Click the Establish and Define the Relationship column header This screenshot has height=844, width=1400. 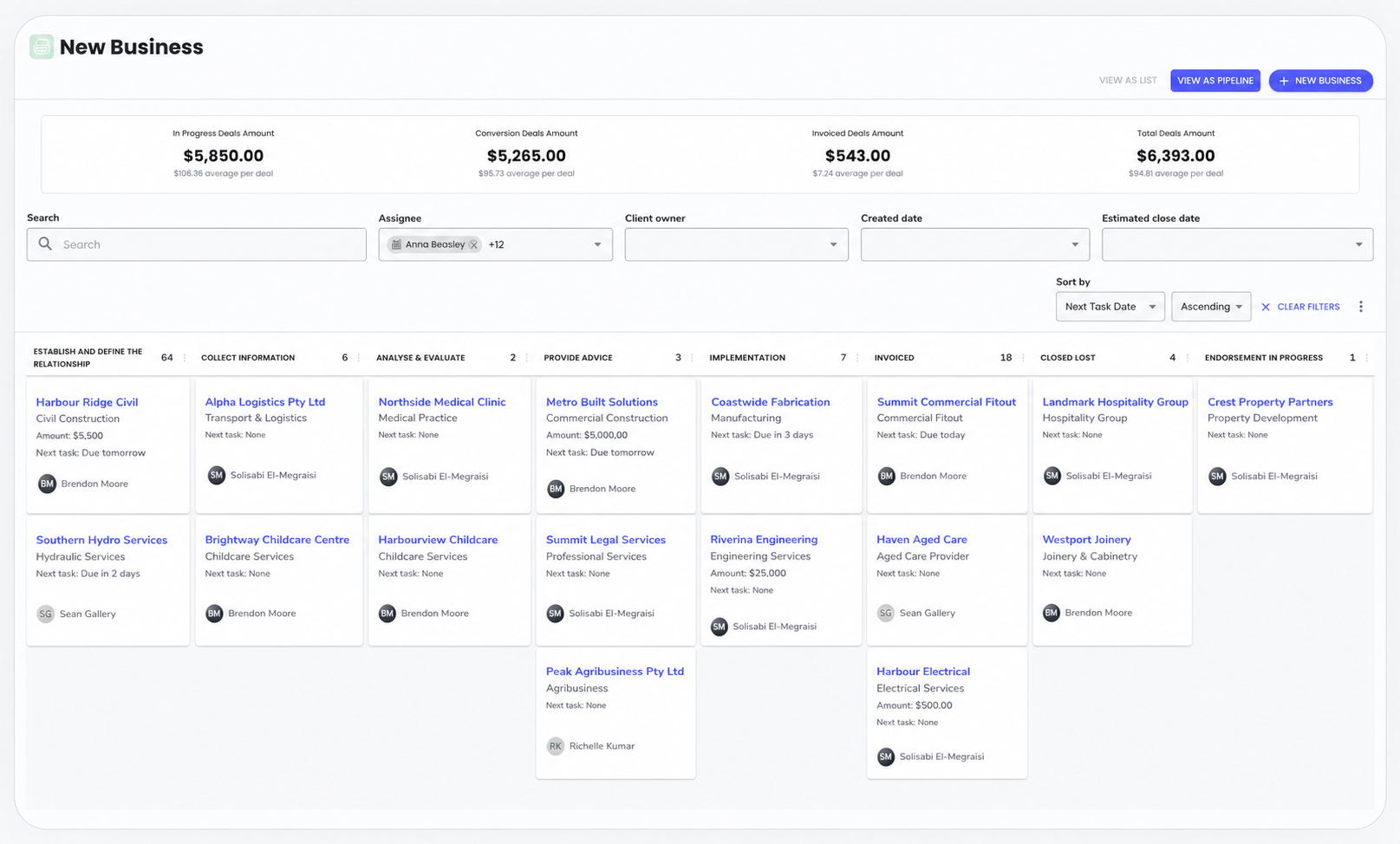click(x=88, y=358)
